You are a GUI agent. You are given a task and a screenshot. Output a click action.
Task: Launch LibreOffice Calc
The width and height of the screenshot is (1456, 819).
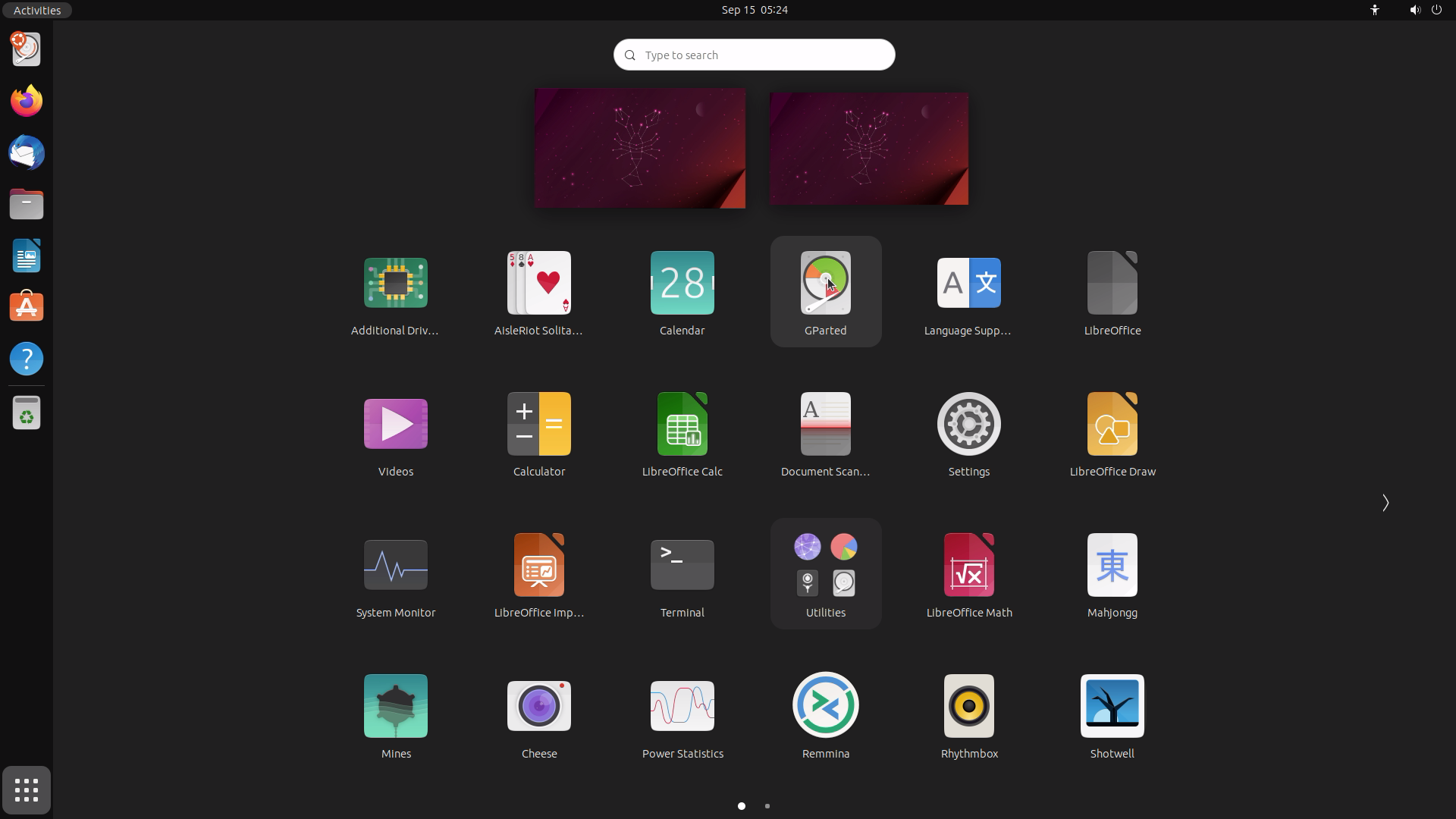[682, 433]
